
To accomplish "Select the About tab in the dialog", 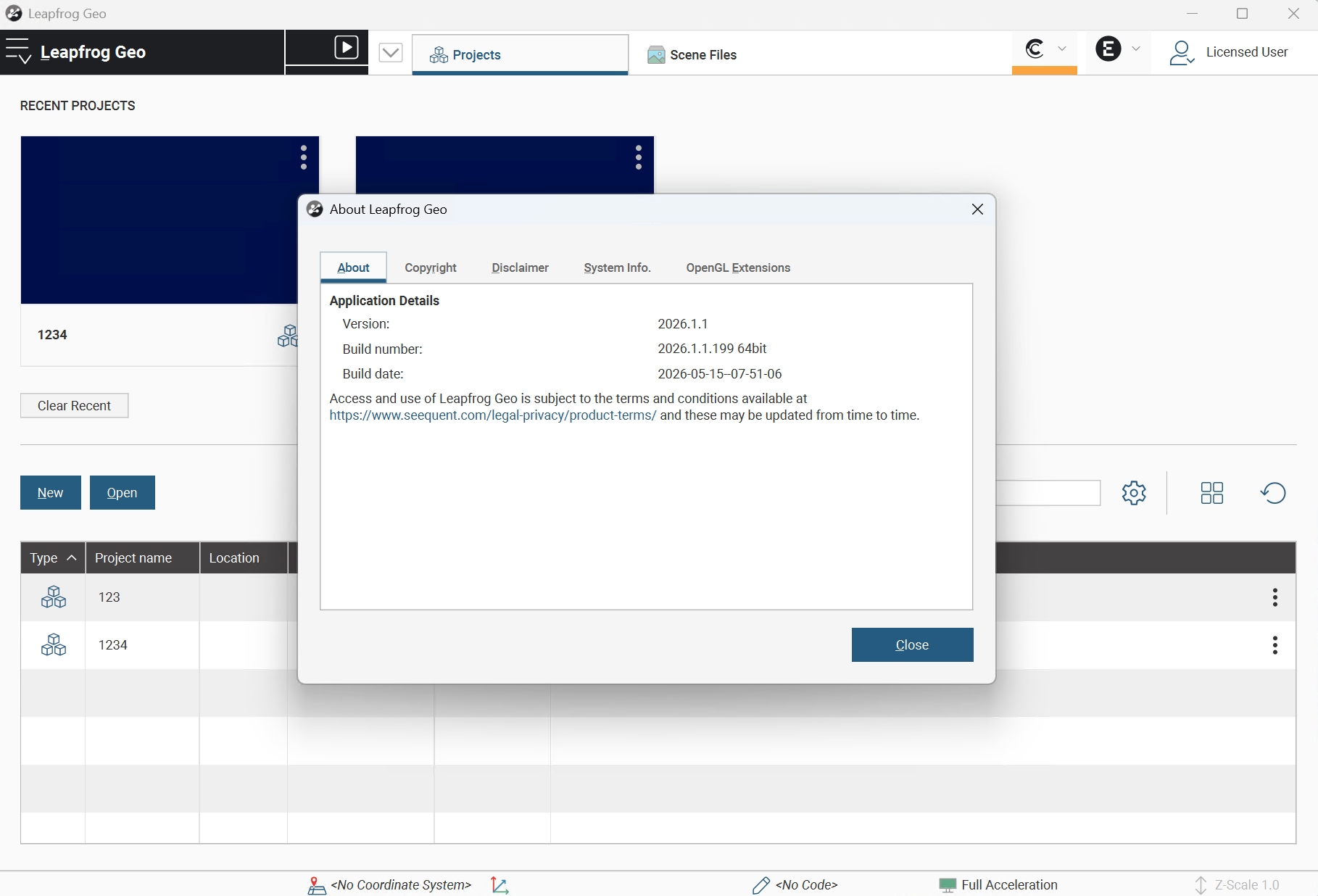I will (x=353, y=267).
